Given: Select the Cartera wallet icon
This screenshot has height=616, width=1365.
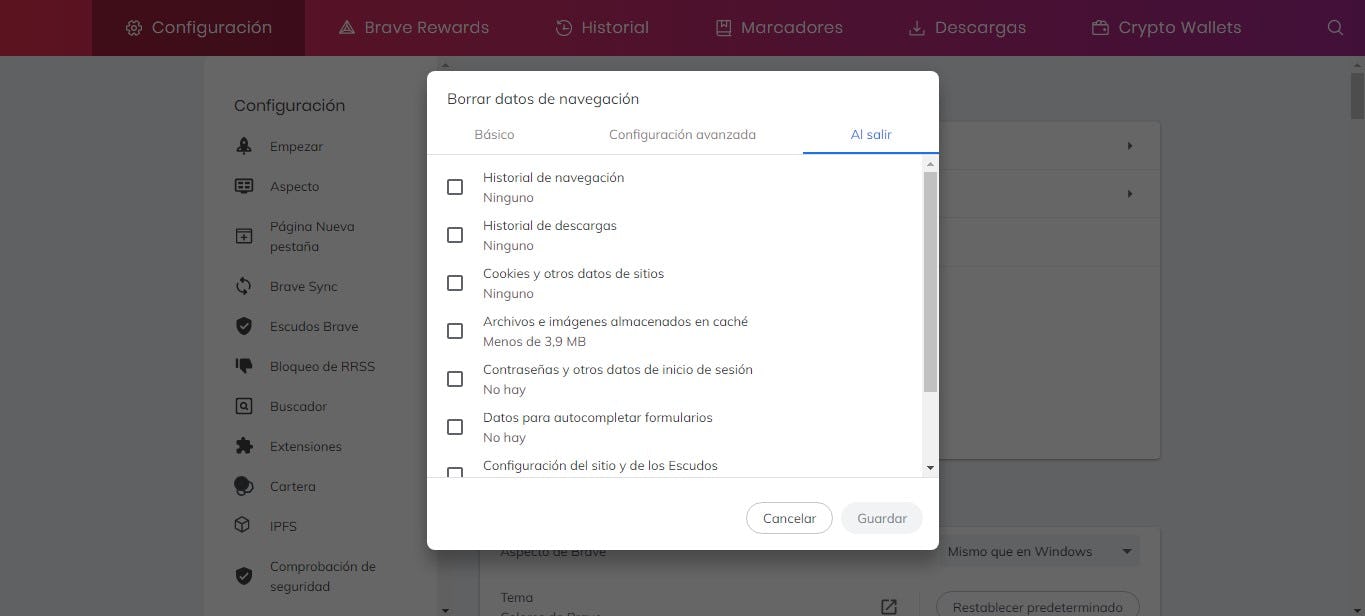Looking at the screenshot, I should coord(243,486).
